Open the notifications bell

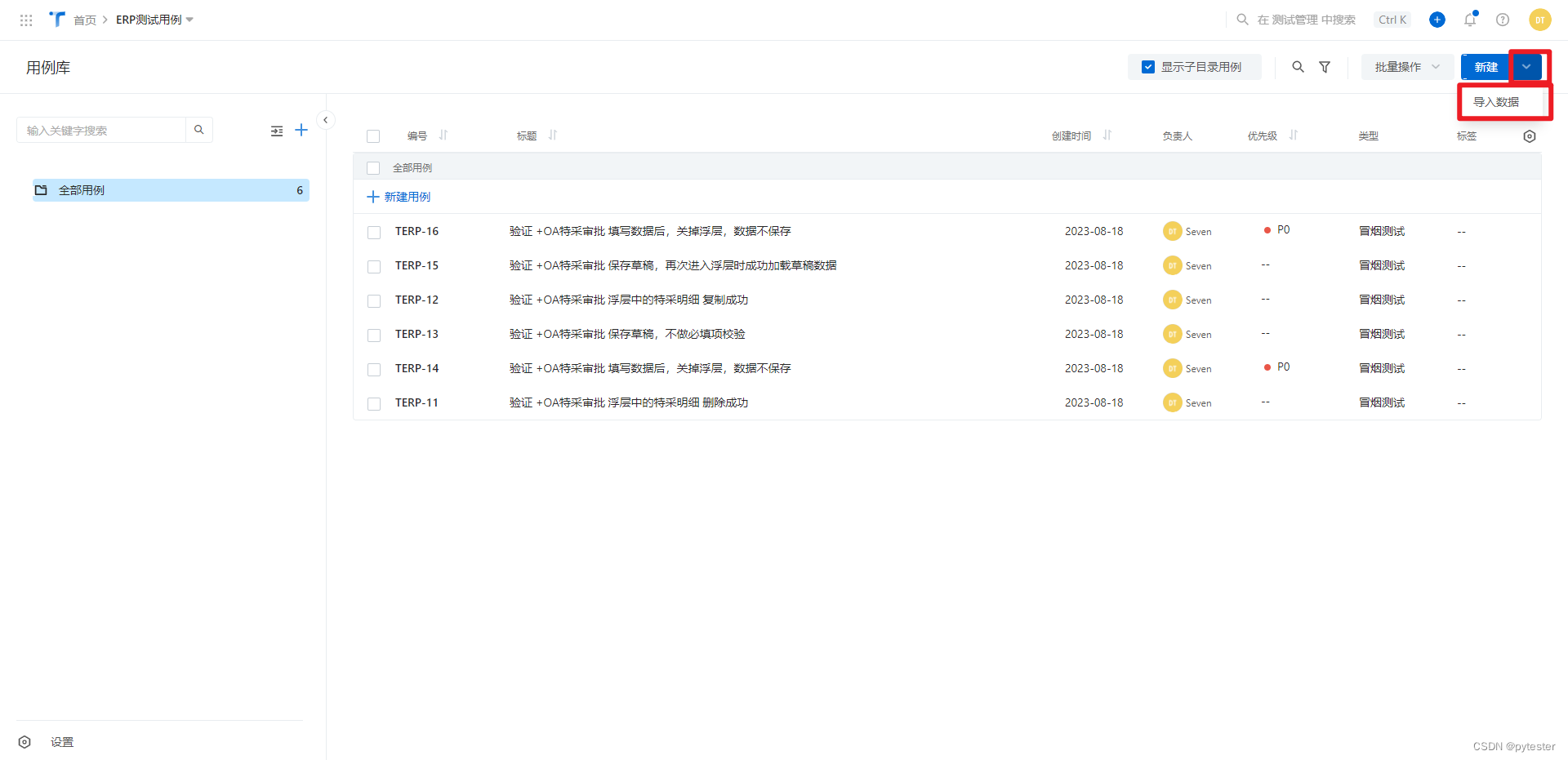(1470, 20)
